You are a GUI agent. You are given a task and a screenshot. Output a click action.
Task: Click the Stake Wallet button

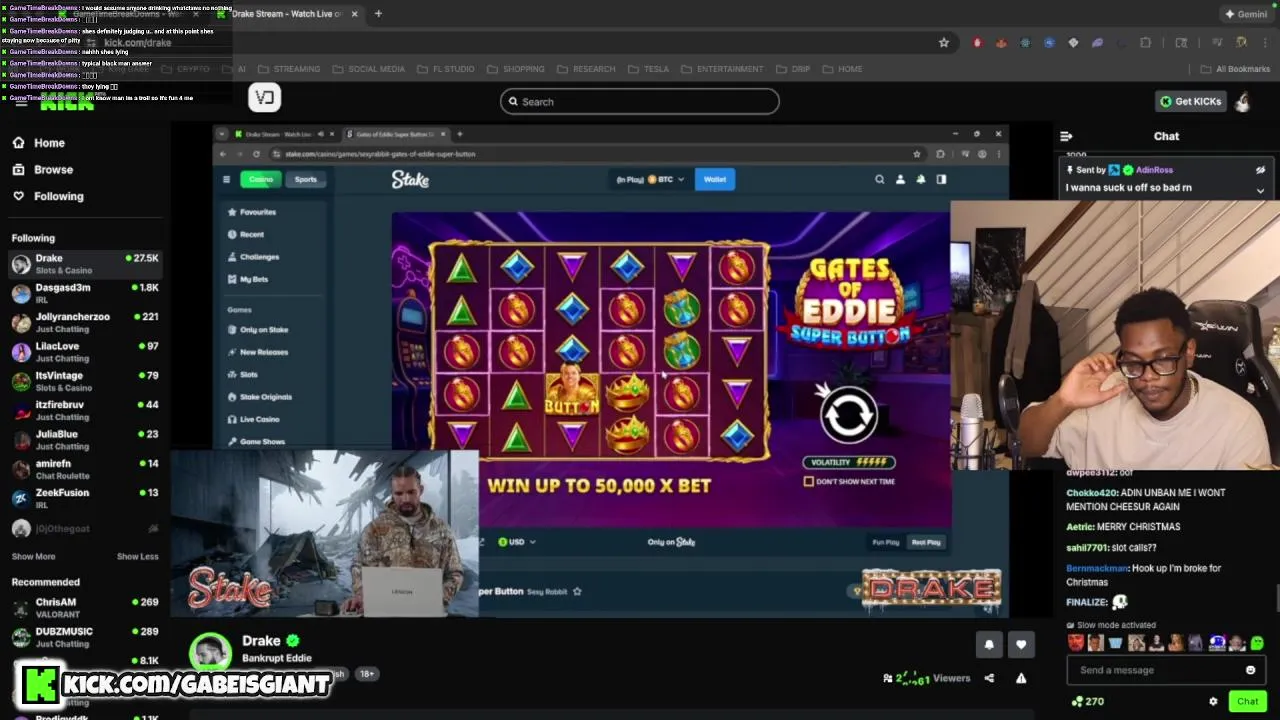pos(715,179)
